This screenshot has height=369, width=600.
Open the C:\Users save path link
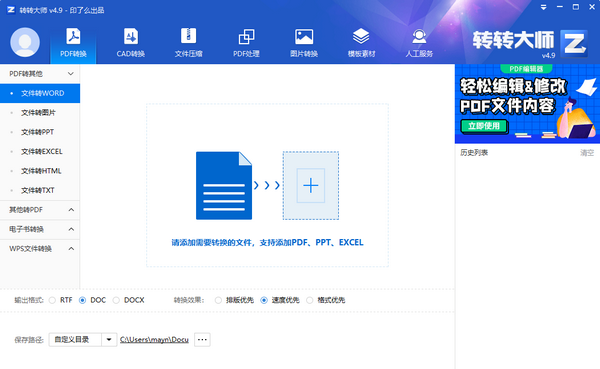tap(154, 340)
